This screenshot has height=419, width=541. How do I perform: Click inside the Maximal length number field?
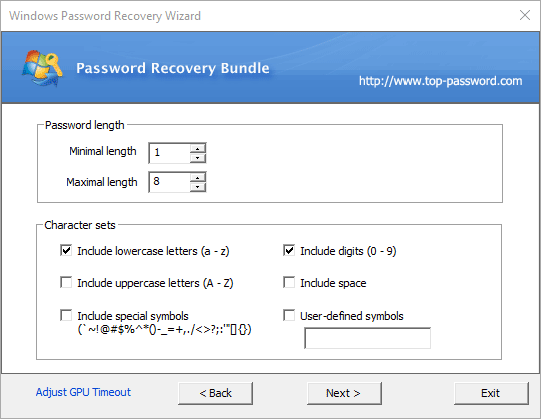point(169,182)
